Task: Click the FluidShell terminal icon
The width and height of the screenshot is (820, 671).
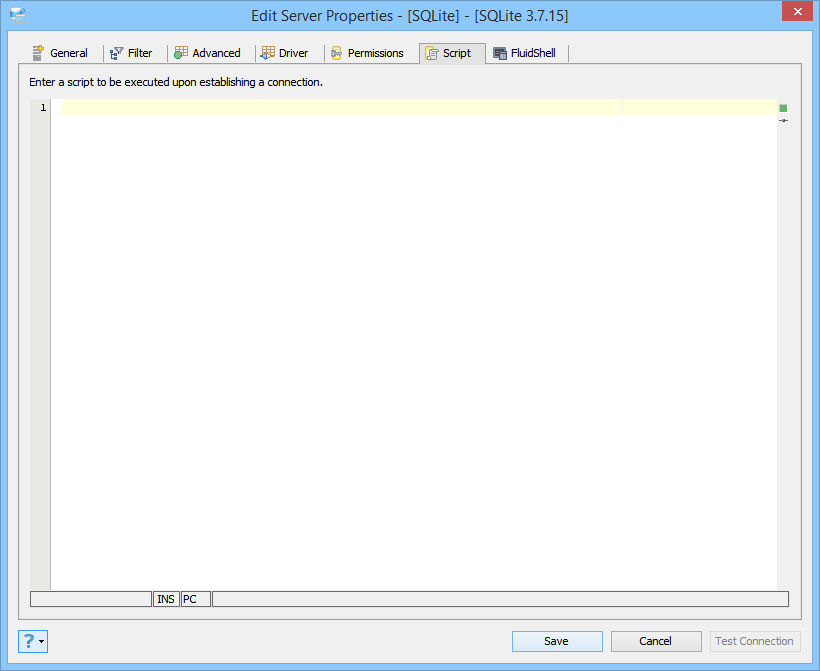Action: click(500, 53)
